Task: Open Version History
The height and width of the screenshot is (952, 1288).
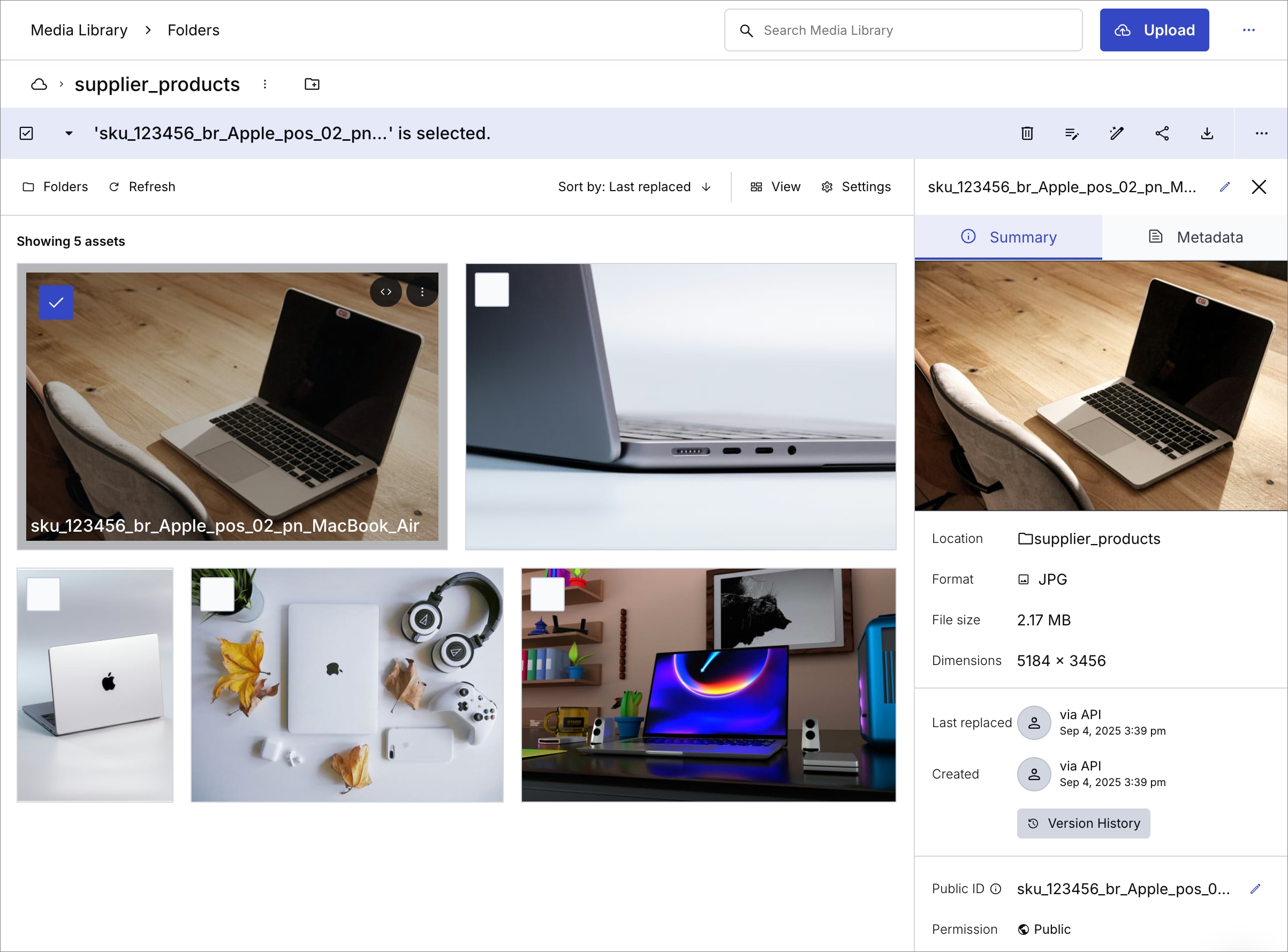Action: [1083, 823]
